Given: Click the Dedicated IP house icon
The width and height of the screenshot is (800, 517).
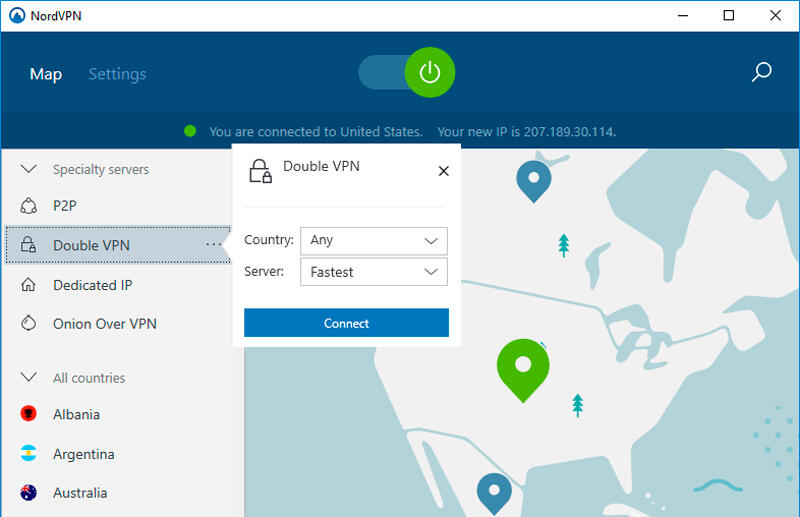Looking at the screenshot, I should coord(29,285).
